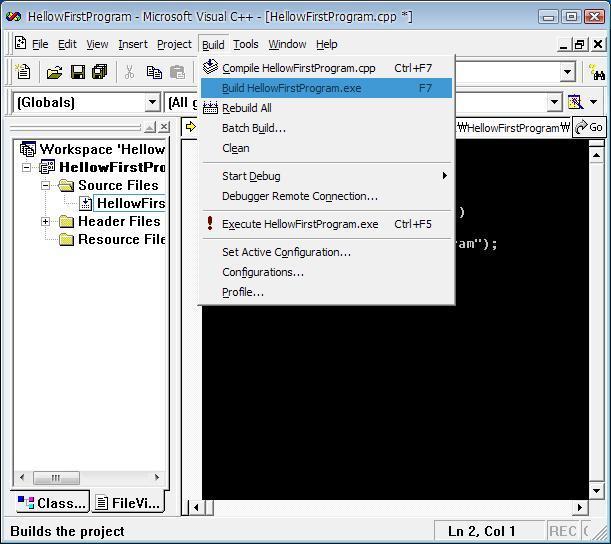Click the Workspace 'Hellow tree row
This screenshot has width=611, height=544.
tap(93, 149)
